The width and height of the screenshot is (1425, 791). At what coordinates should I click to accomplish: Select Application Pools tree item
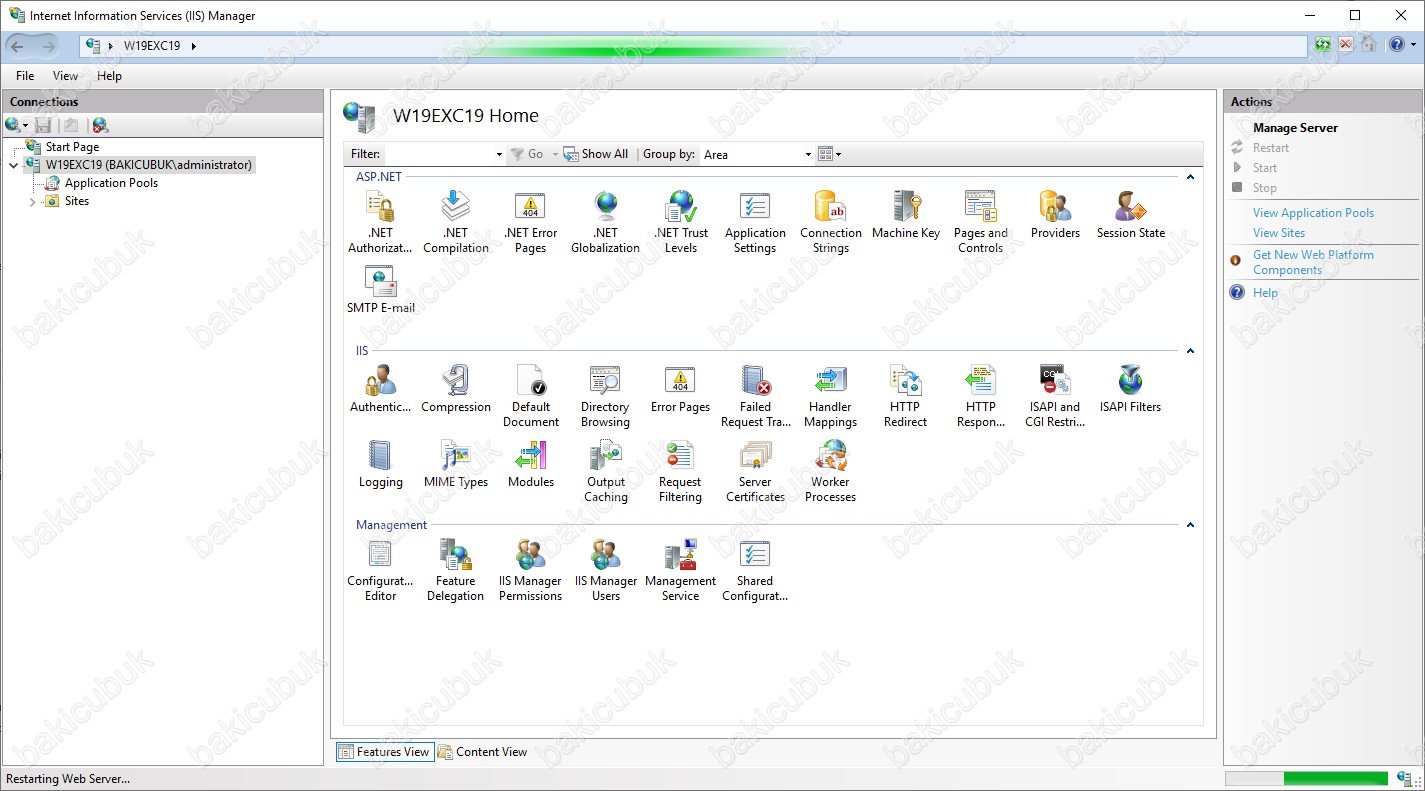pyautogui.click(x=111, y=183)
